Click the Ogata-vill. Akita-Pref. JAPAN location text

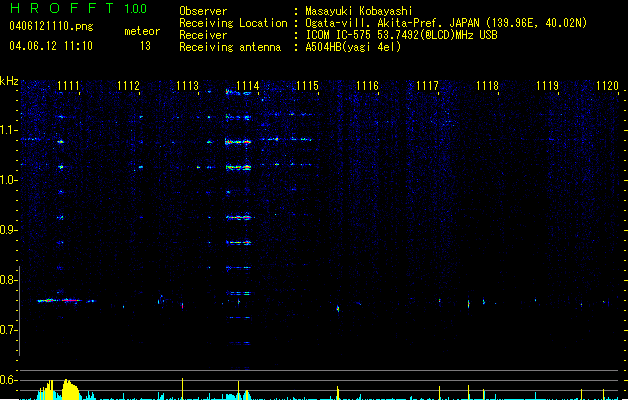click(446, 23)
